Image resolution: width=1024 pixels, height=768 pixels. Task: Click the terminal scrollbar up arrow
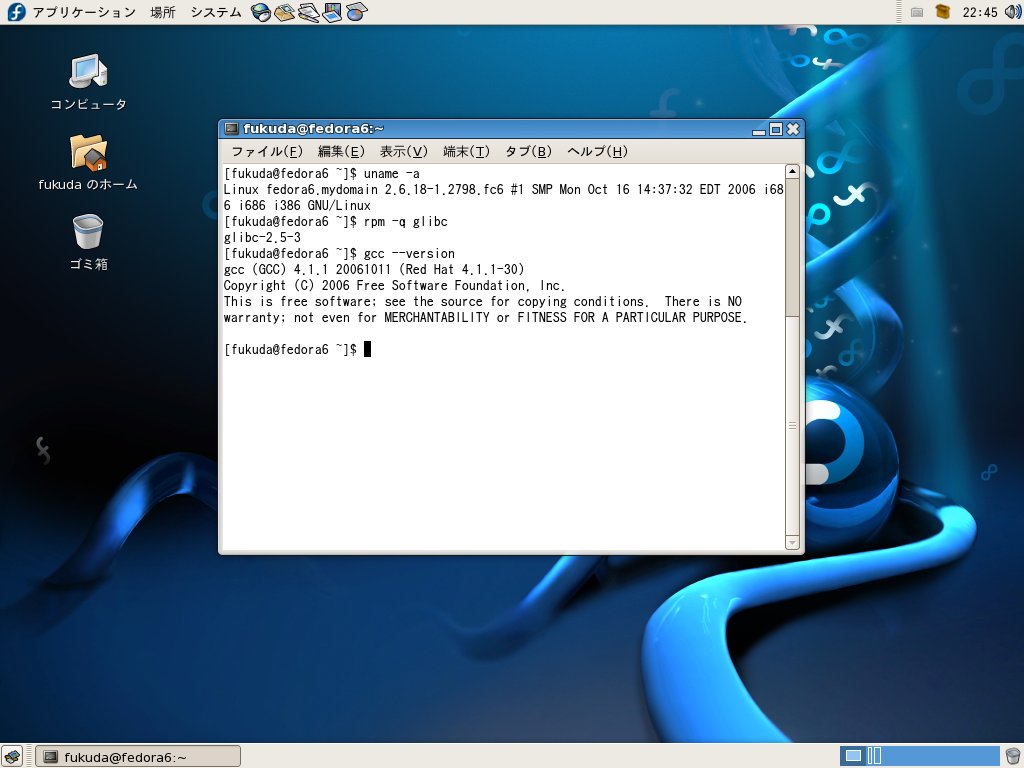coord(792,170)
